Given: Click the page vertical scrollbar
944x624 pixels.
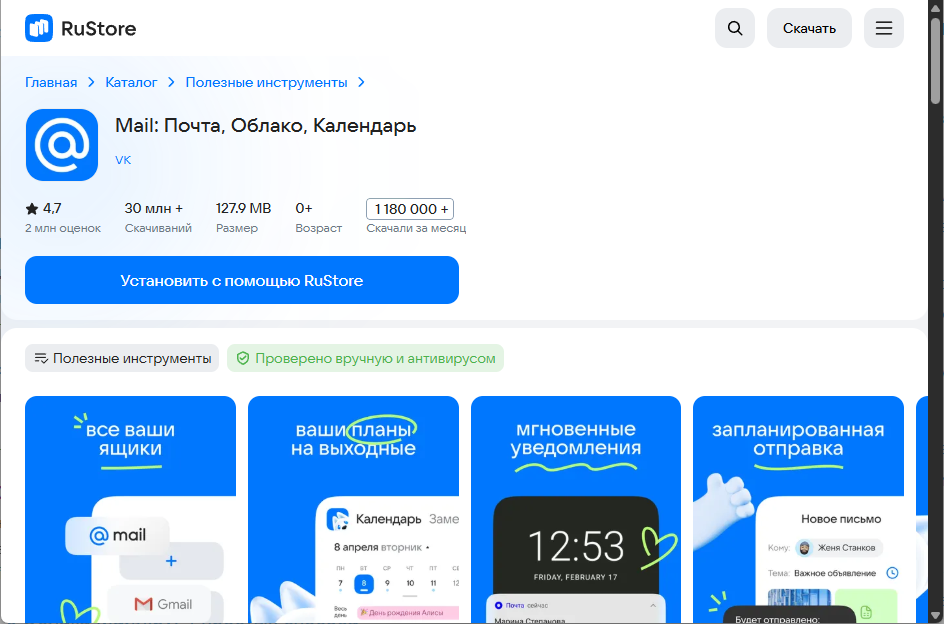Looking at the screenshot, I should click(936, 60).
